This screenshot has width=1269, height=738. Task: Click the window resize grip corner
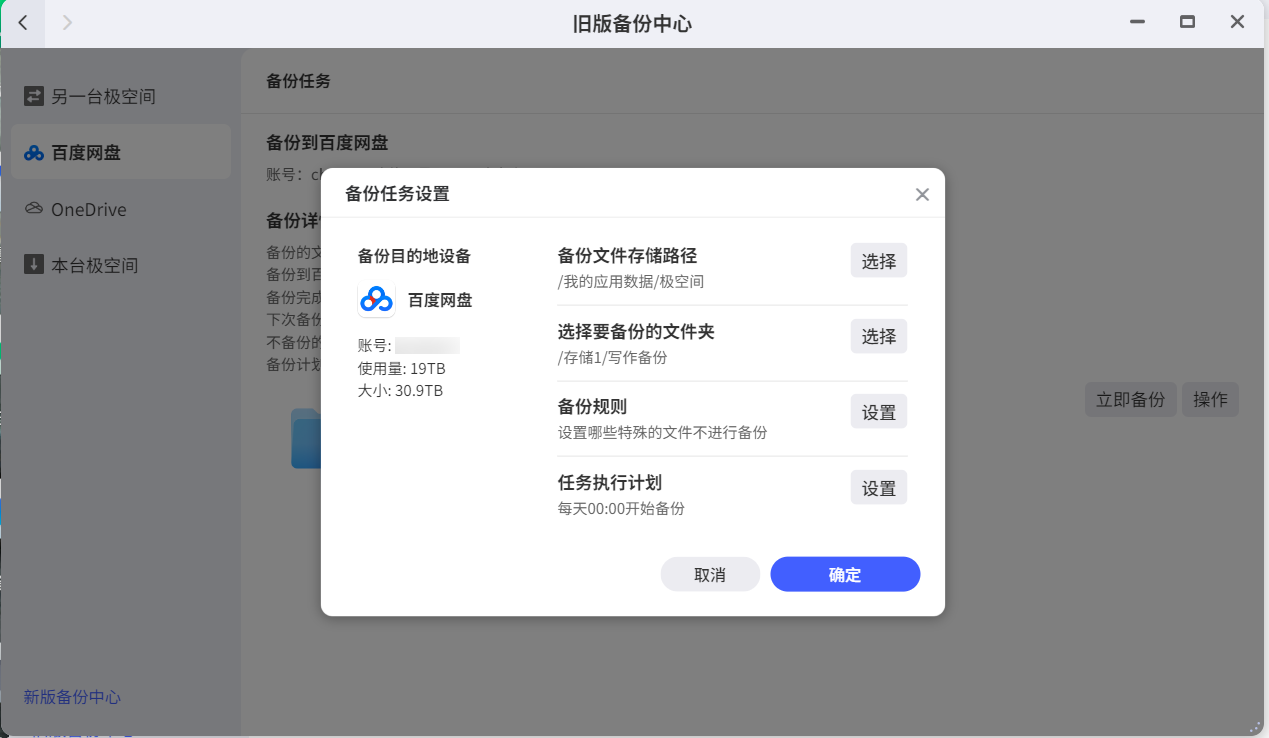click(1256, 726)
